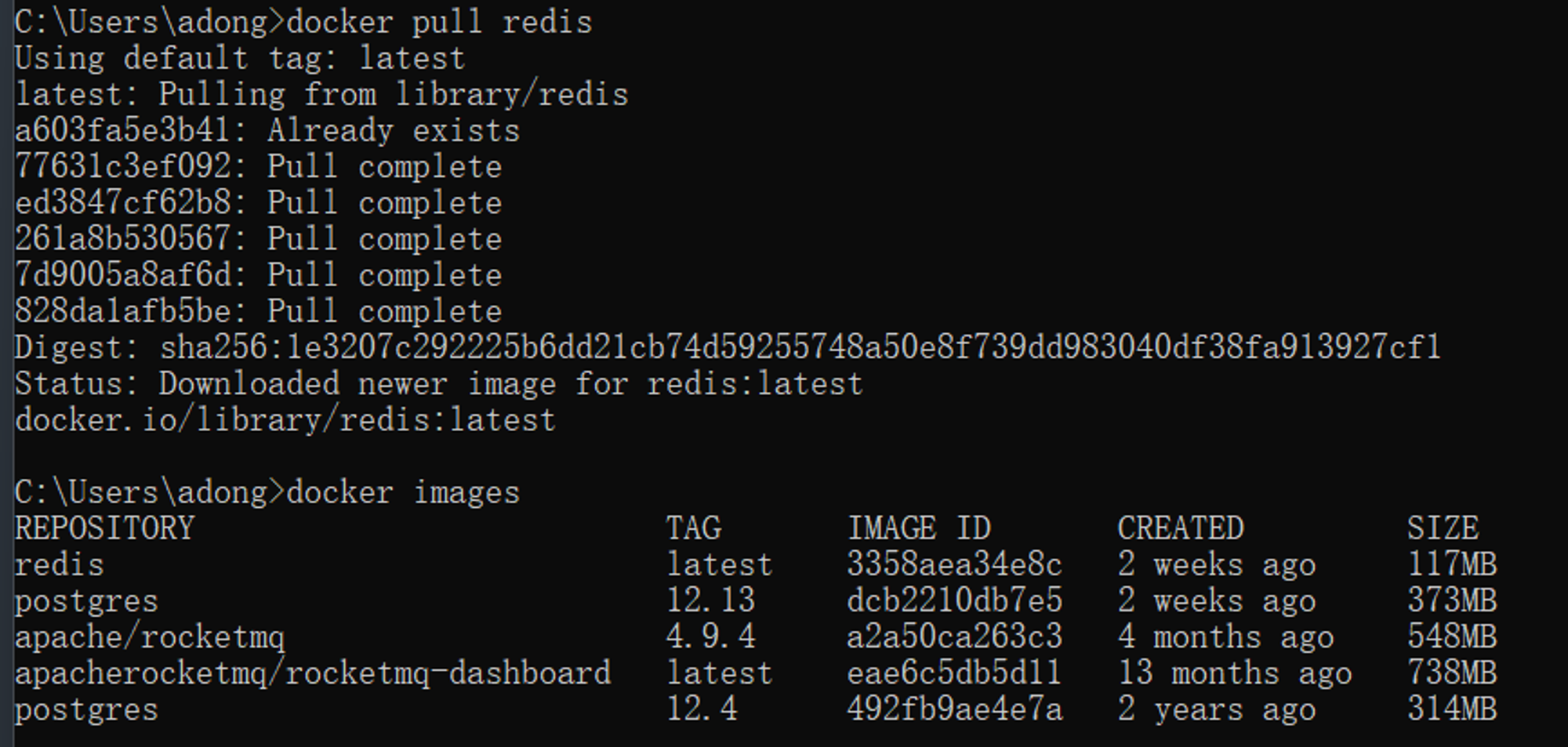
Task: Click the 'docker pull redis' command text
Action: pyautogui.click(x=439, y=23)
